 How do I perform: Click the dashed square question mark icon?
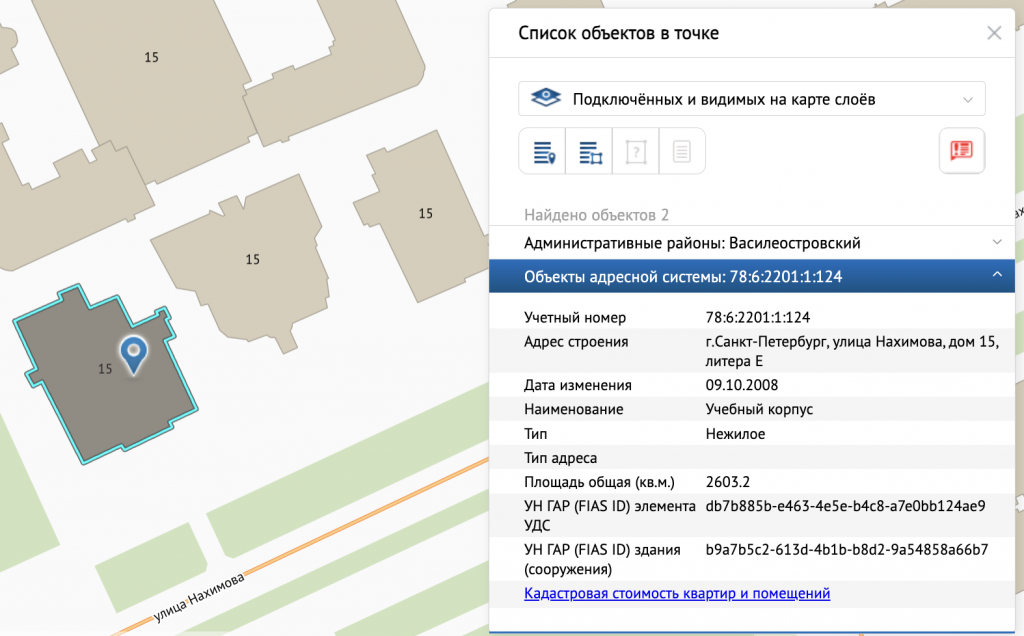click(x=636, y=152)
